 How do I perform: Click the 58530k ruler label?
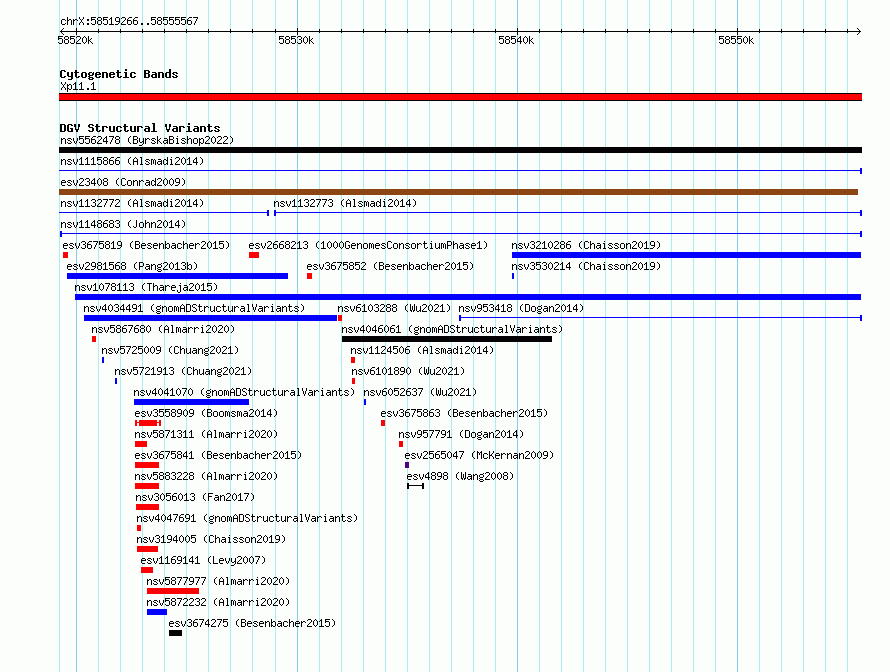click(x=296, y=40)
